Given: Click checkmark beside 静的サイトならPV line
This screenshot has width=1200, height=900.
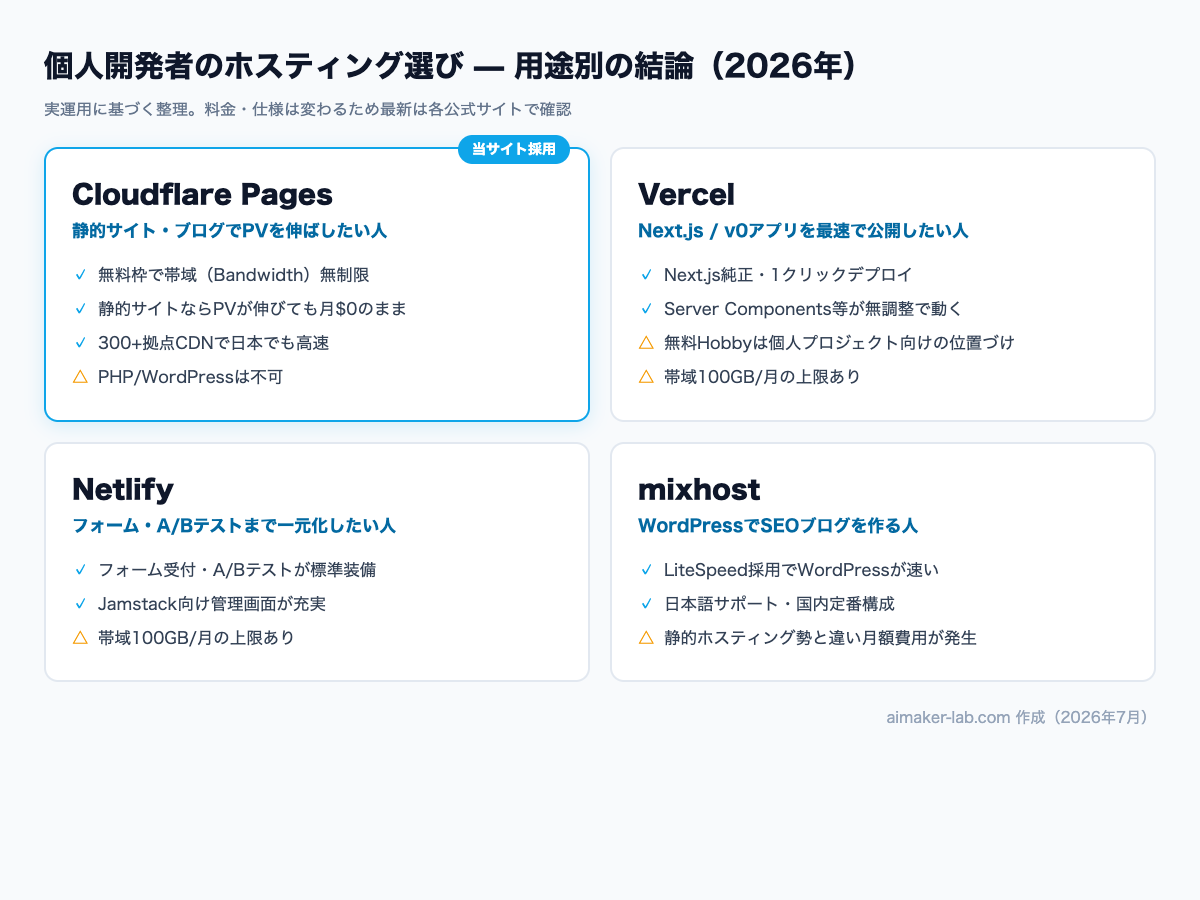Looking at the screenshot, I should coord(80,308).
